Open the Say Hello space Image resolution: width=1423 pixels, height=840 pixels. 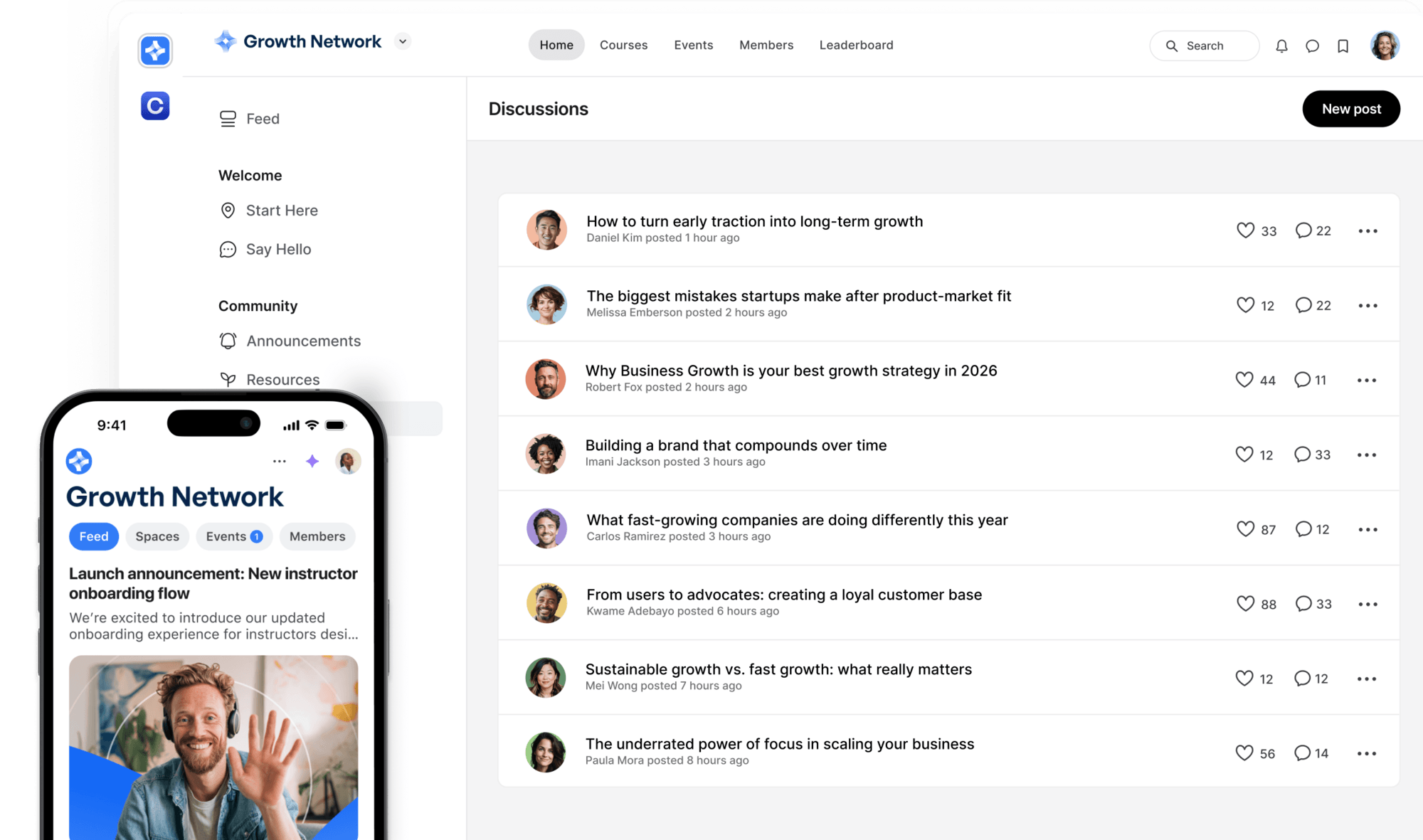point(265,250)
